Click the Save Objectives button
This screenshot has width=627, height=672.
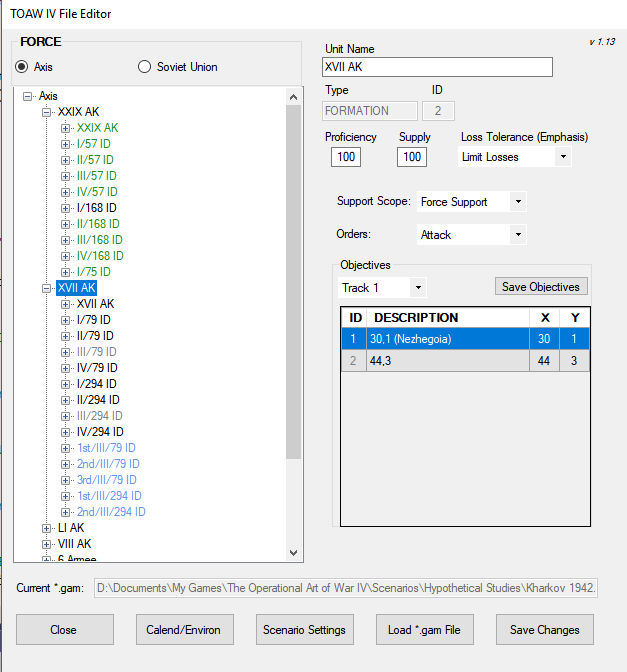point(541,286)
